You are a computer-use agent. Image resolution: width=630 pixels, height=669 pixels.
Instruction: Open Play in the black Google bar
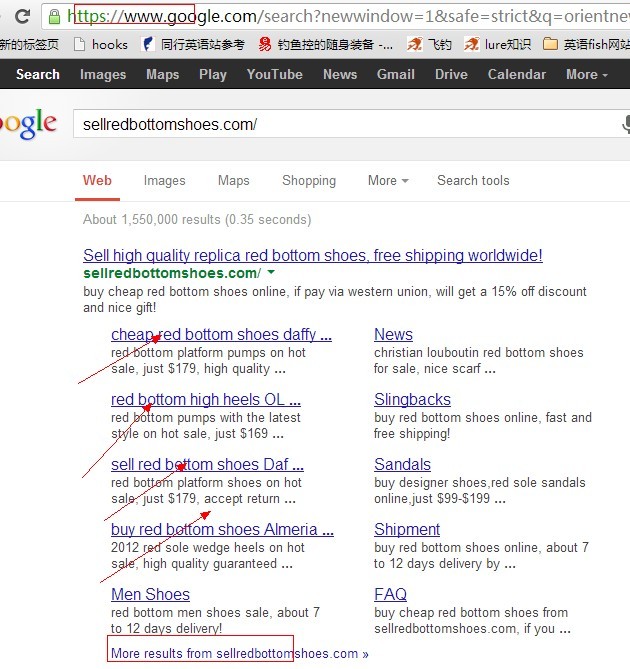tap(213, 74)
